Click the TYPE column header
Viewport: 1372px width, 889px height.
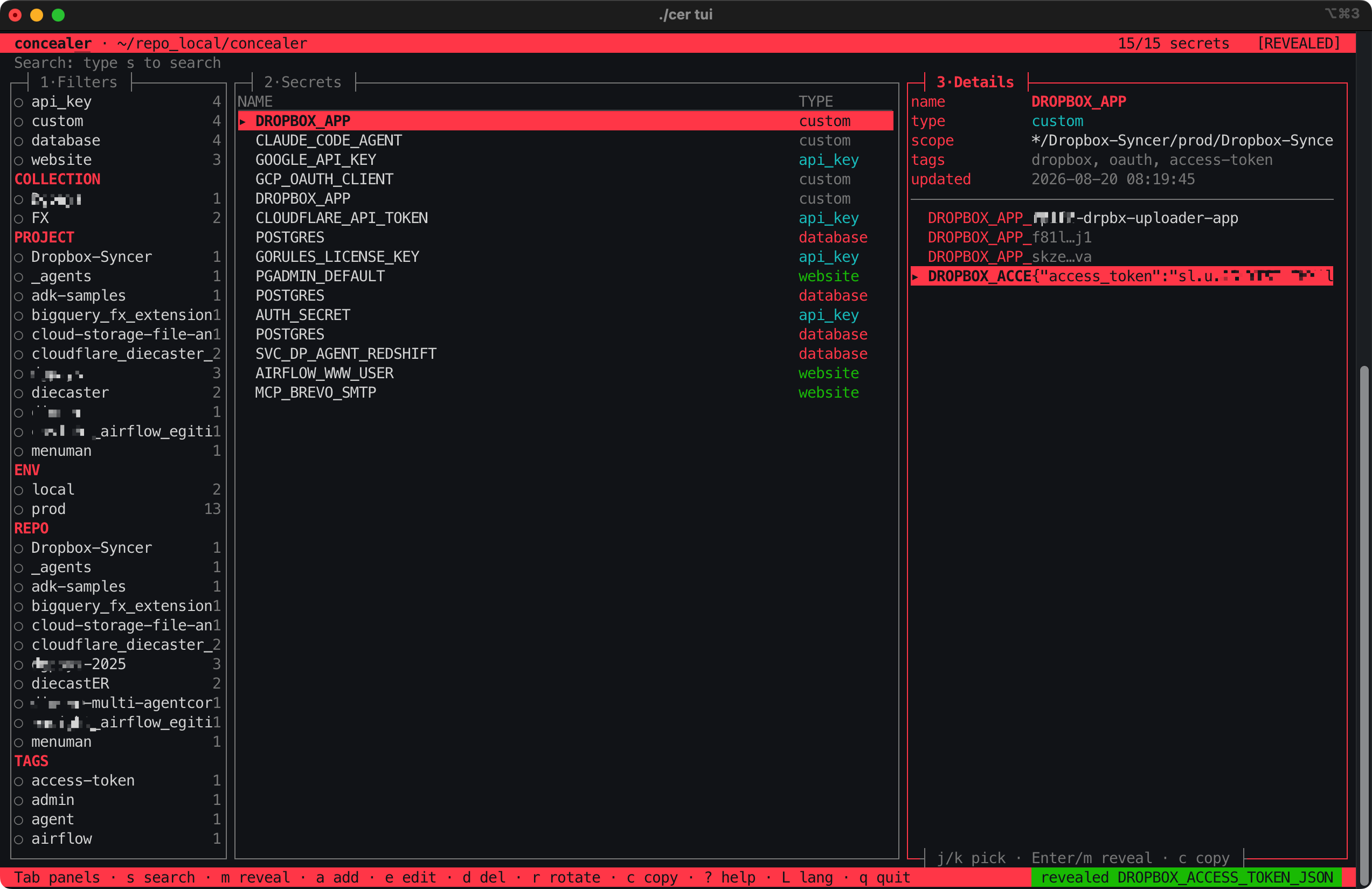[816, 102]
